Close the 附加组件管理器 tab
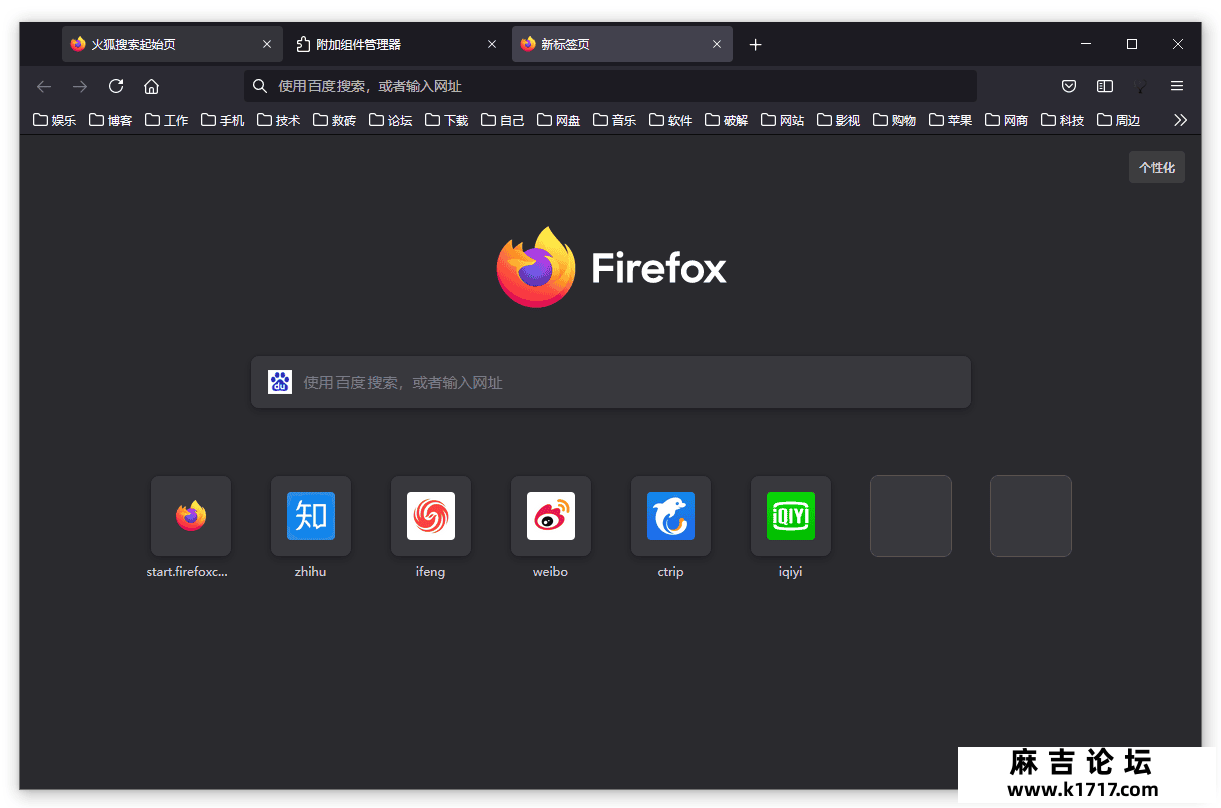This screenshot has height=808, width=1221. (x=492, y=44)
